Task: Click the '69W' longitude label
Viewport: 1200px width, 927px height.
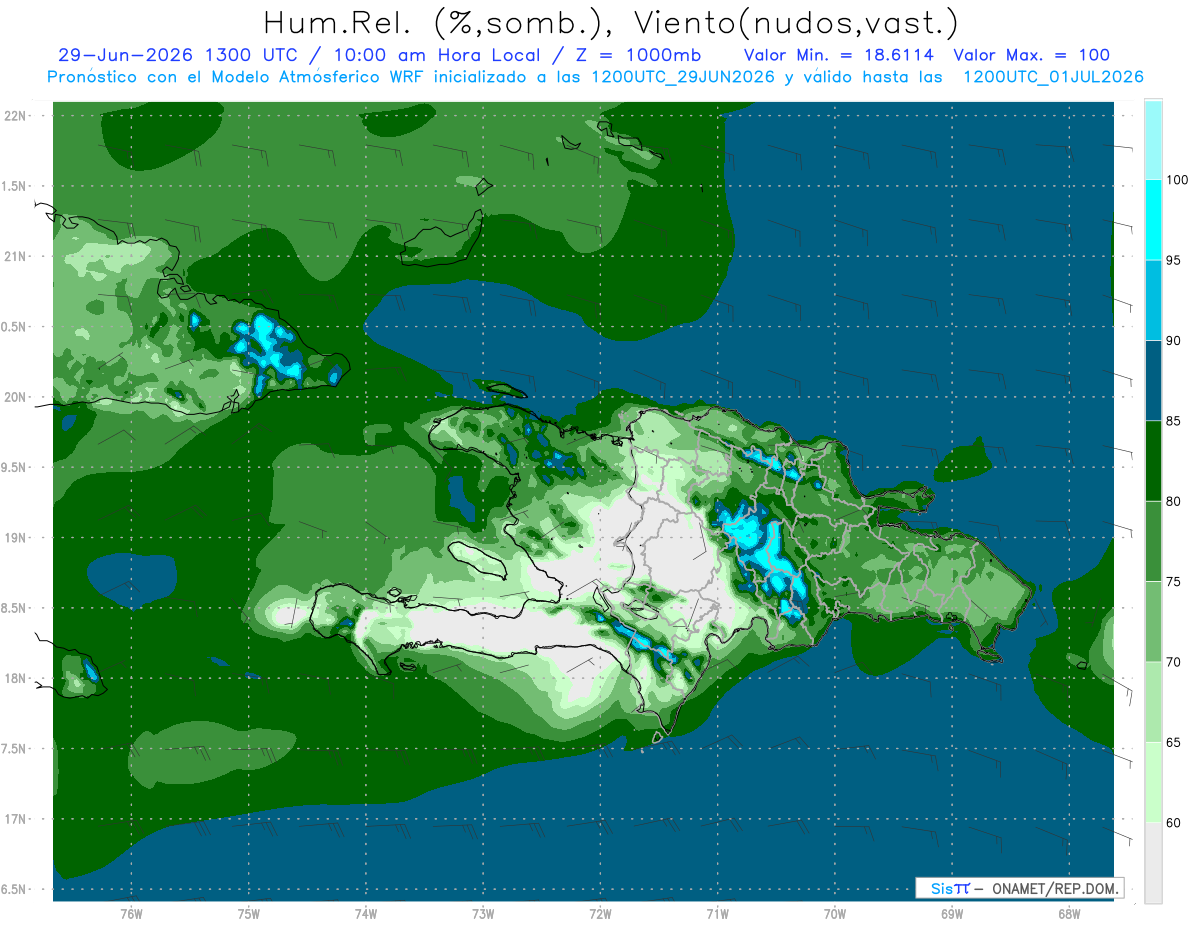Action: point(951,913)
